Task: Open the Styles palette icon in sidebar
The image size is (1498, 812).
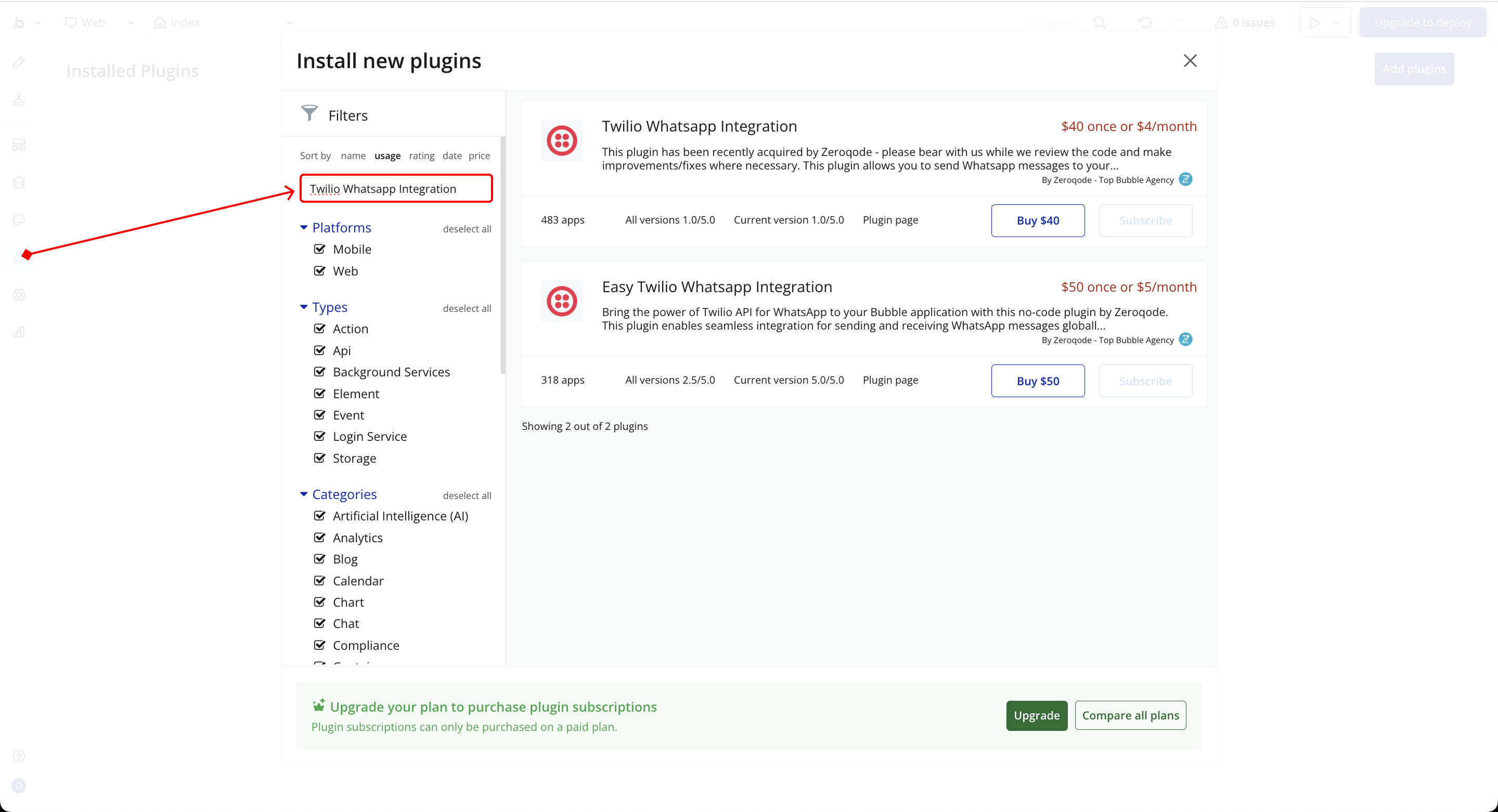Action: pos(19,220)
